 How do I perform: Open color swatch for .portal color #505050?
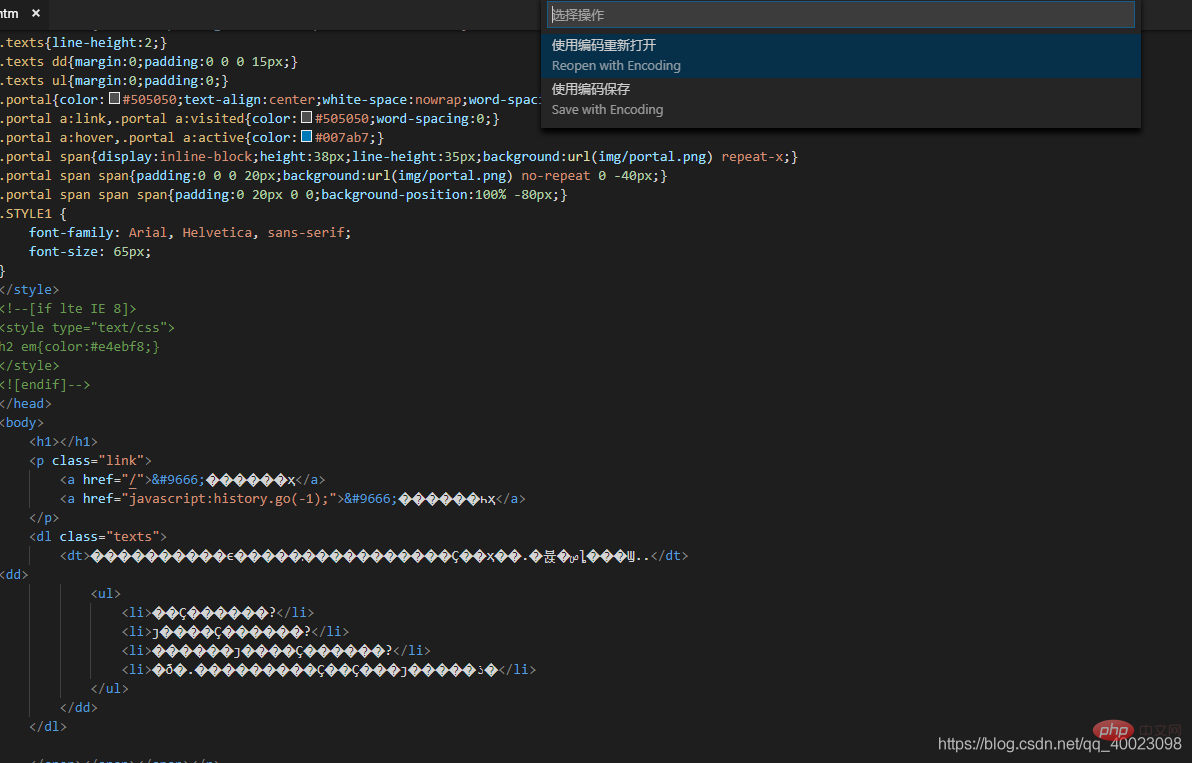click(114, 99)
